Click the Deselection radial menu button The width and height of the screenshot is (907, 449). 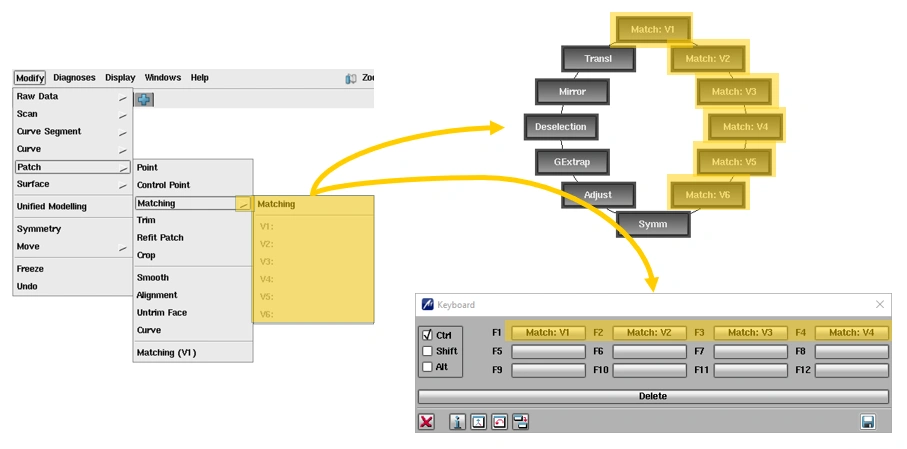(561, 127)
